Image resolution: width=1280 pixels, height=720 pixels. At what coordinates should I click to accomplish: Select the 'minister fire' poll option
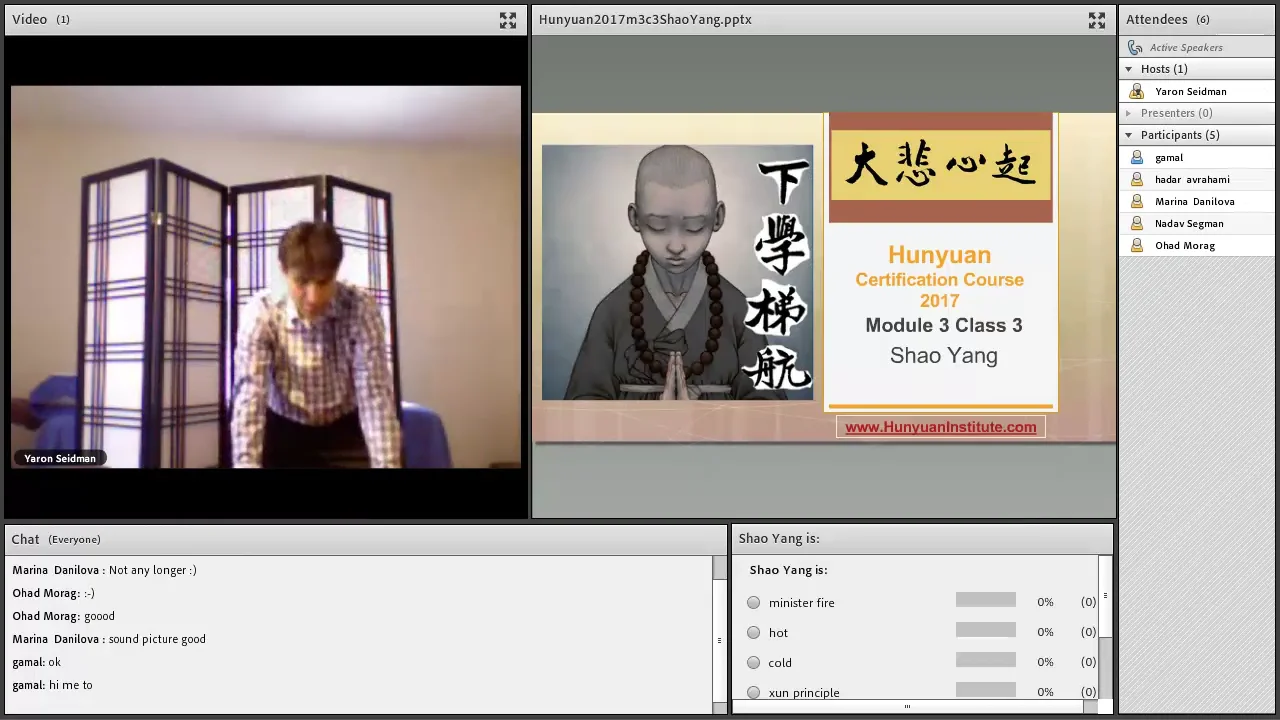[x=753, y=602]
